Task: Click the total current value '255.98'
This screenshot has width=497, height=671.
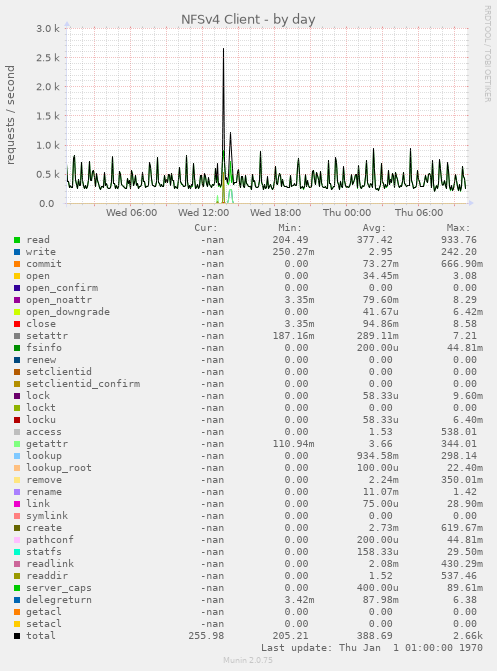Action: tap(206, 636)
